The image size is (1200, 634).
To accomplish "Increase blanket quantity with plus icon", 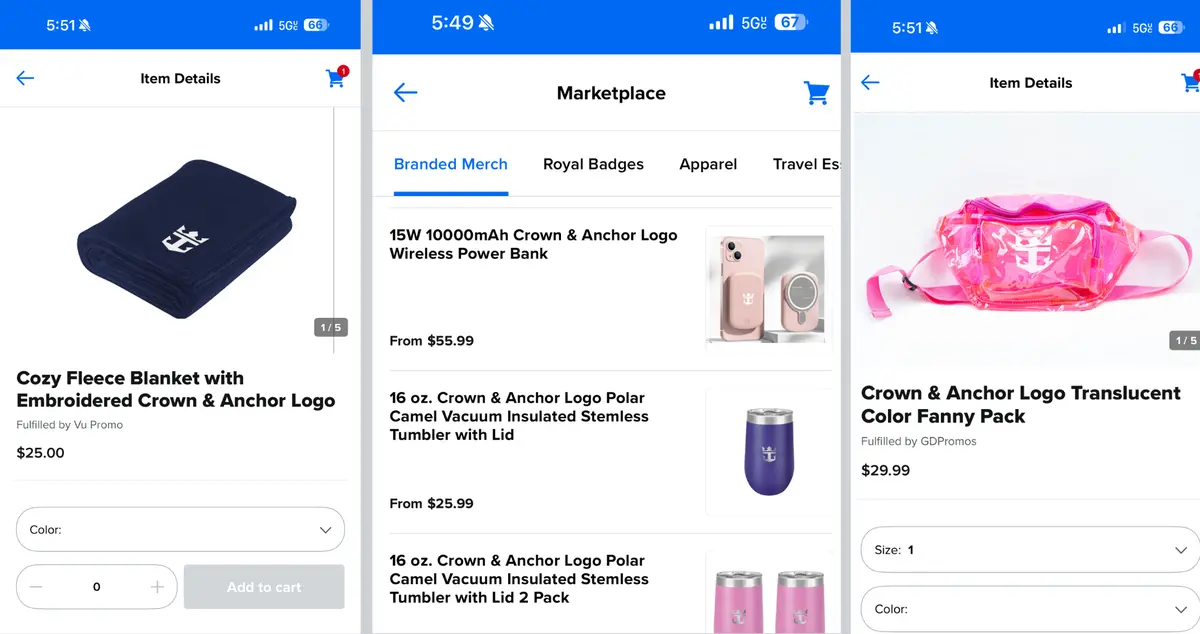I will pyautogui.click(x=157, y=587).
